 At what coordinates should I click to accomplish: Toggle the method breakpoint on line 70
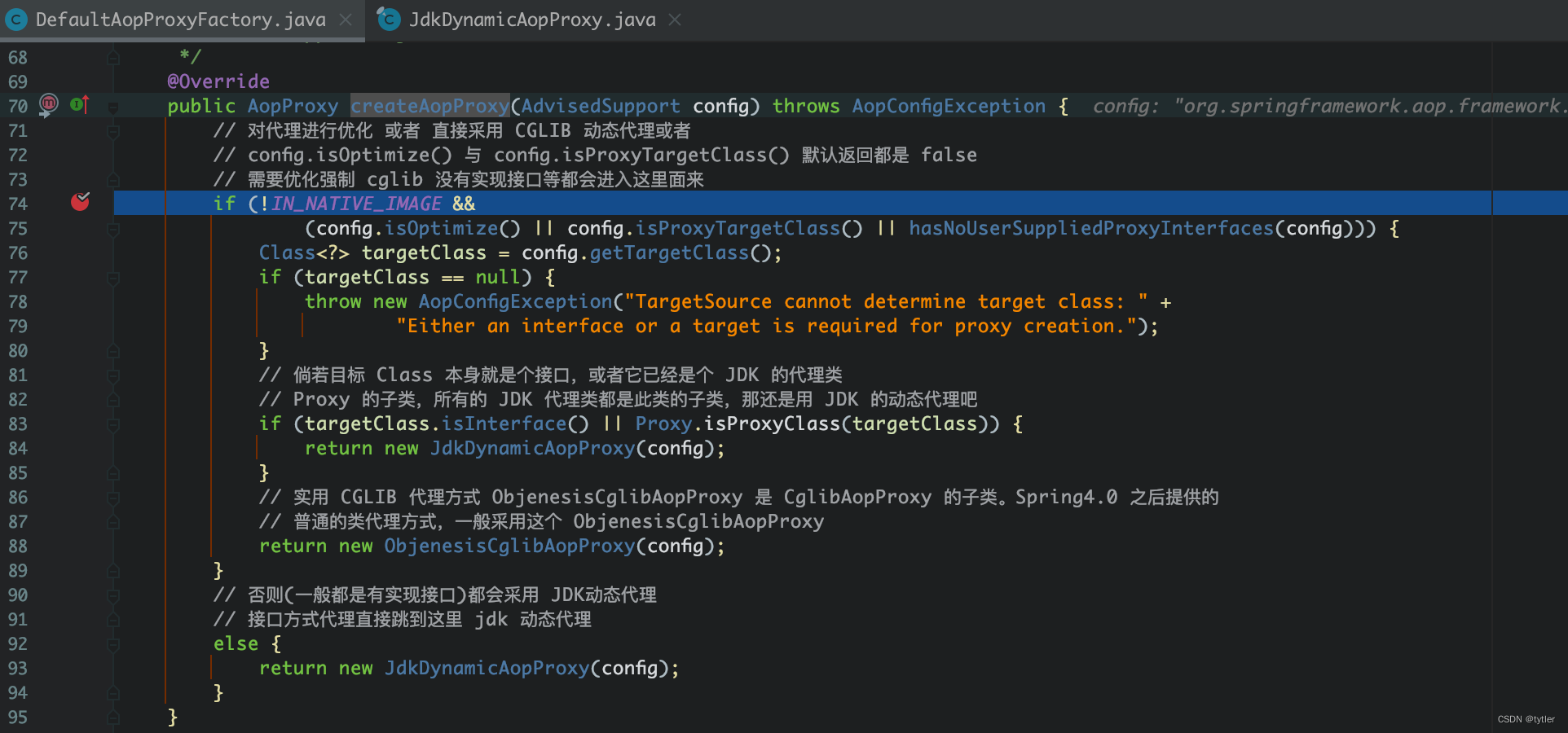[49, 104]
